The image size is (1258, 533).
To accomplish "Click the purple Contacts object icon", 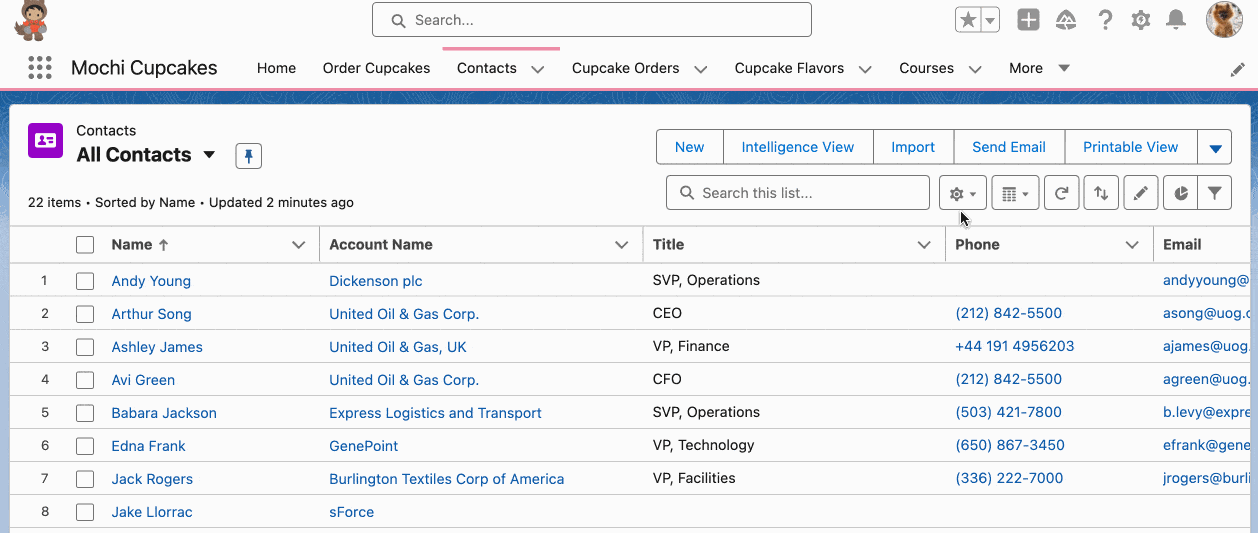I will tap(45, 141).
